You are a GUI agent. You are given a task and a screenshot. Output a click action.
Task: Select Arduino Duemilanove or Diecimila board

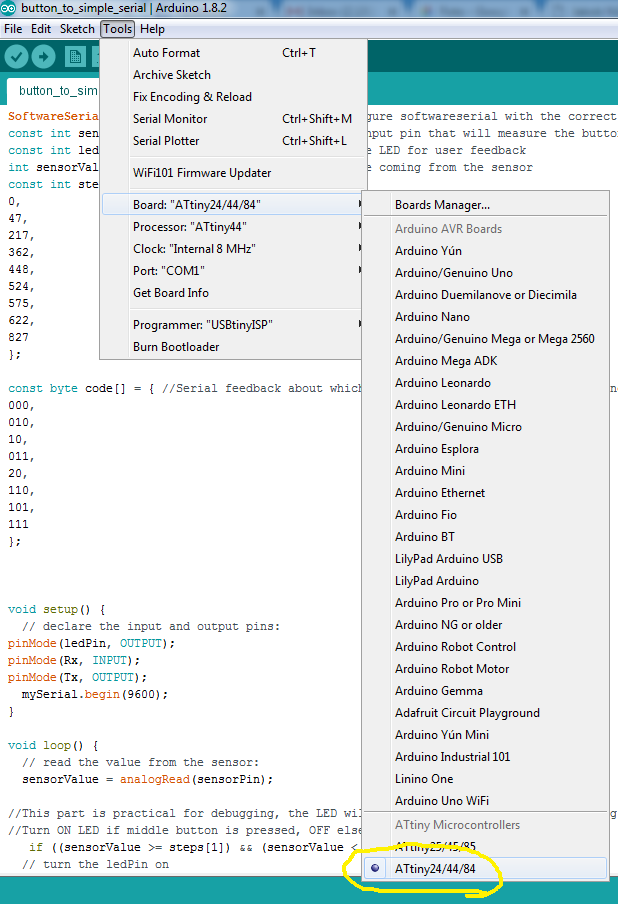pyautogui.click(x=484, y=295)
